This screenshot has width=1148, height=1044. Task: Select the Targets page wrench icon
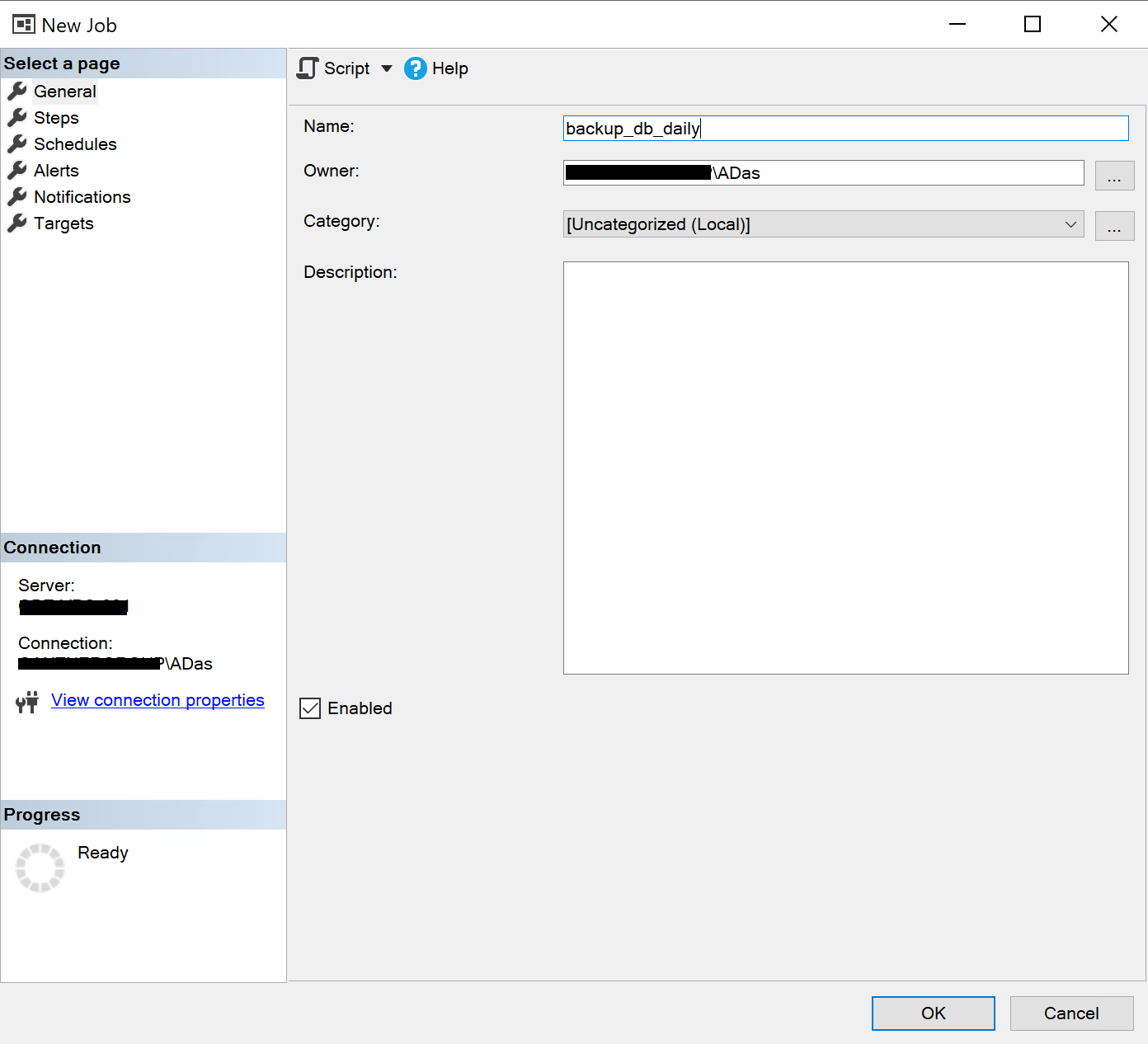[17, 223]
